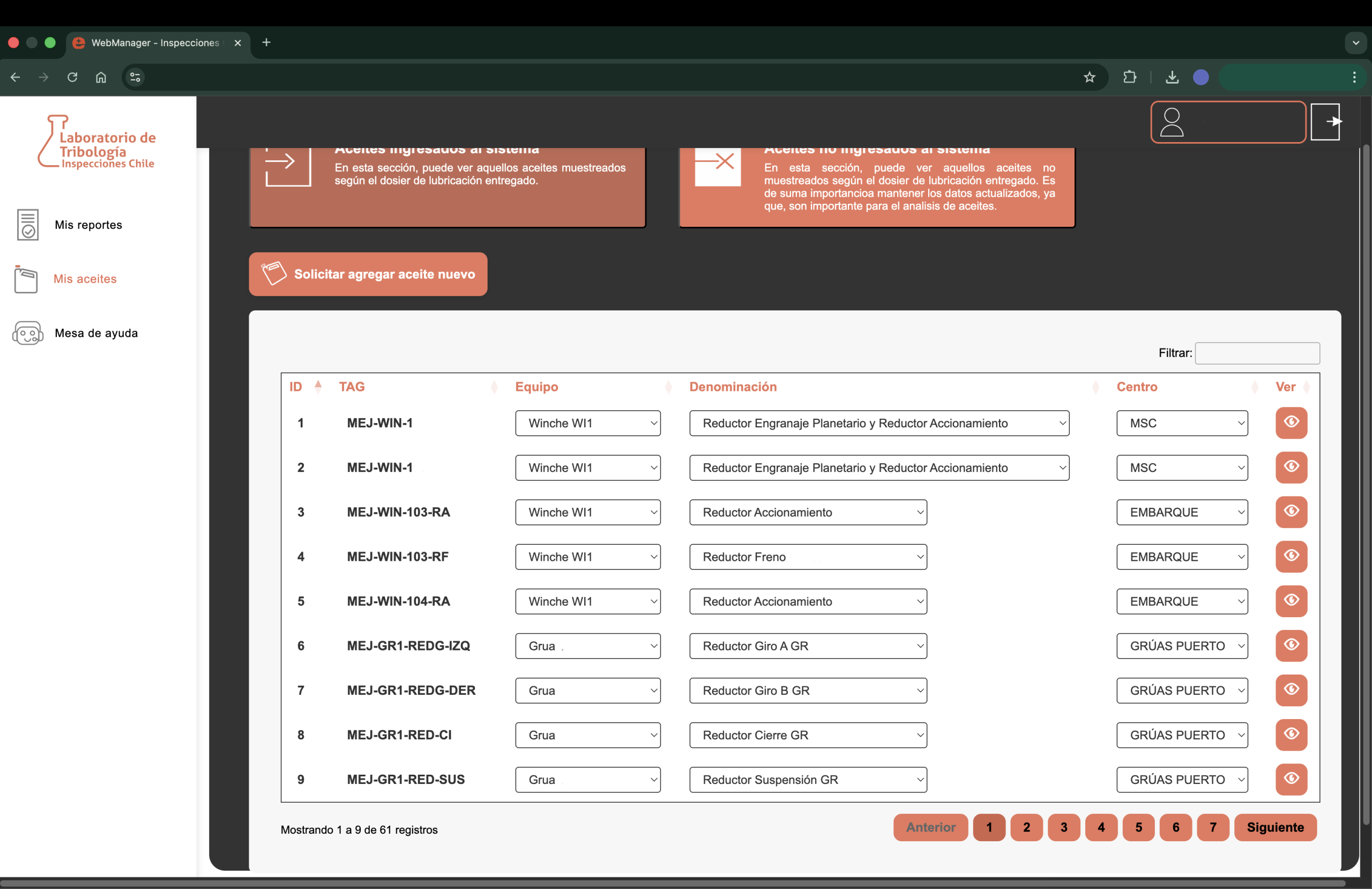Expand Equipo dropdown for MEJ-WIN-103-RA

point(587,512)
